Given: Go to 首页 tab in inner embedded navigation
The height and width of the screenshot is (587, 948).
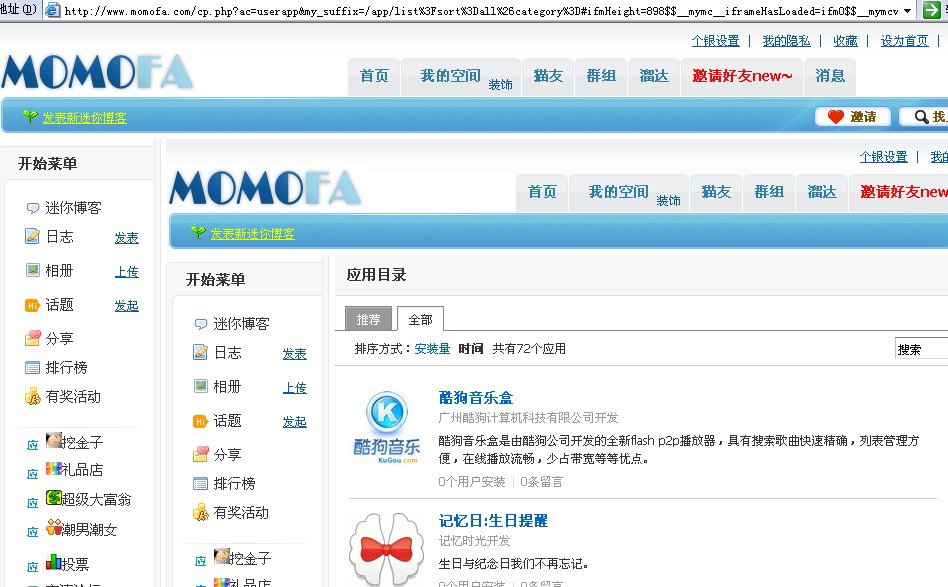Looking at the screenshot, I should pyautogui.click(x=542, y=192).
